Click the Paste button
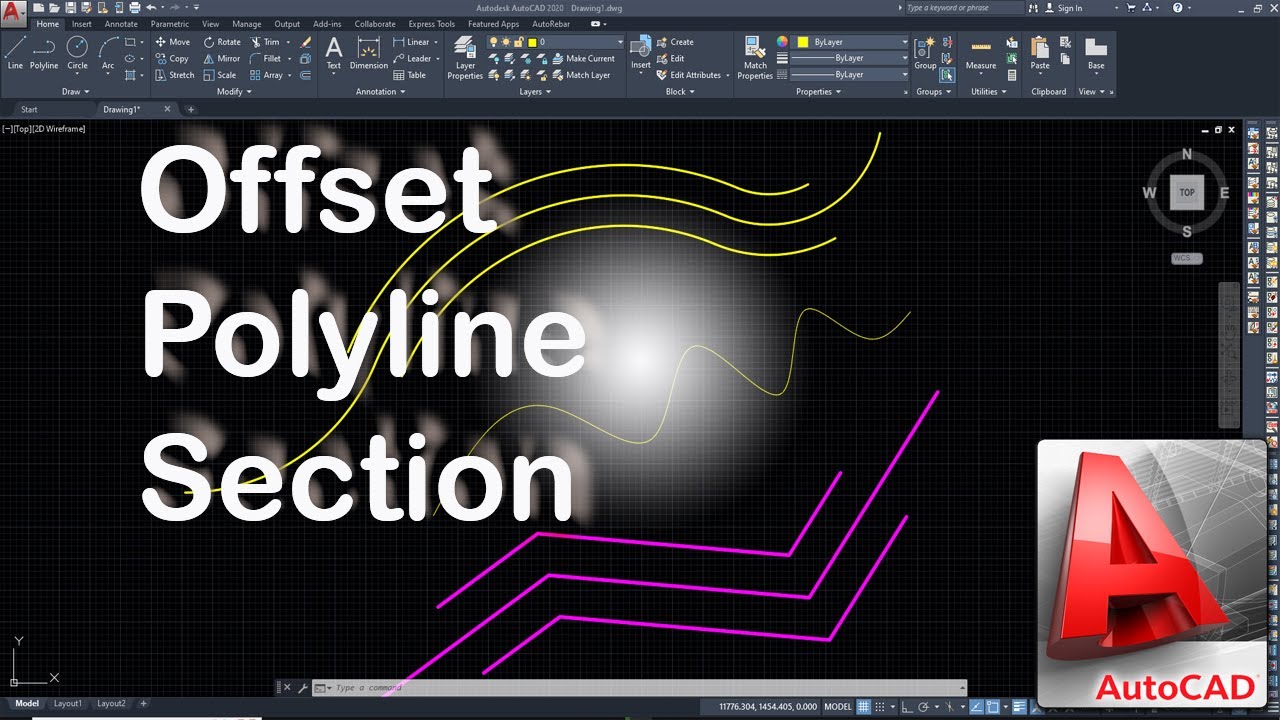 (x=1040, y=53)
